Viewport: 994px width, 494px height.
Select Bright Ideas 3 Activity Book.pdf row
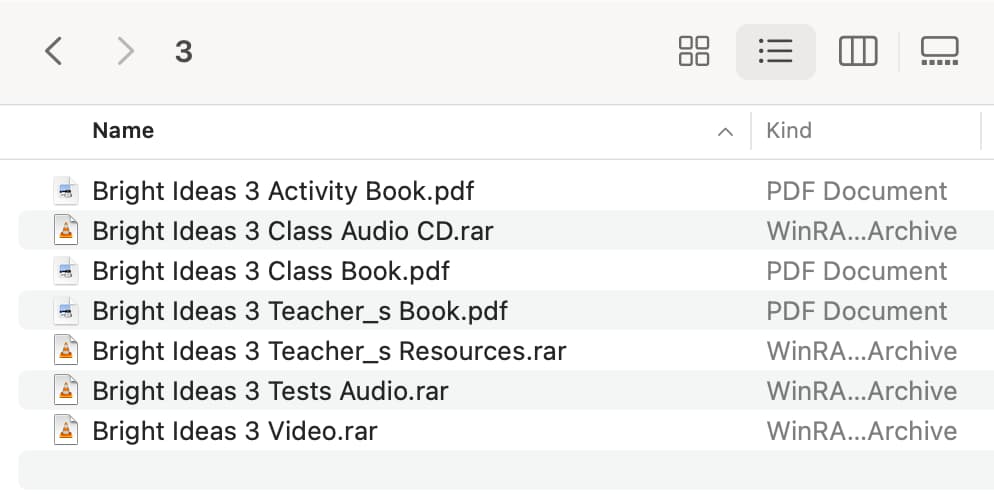(x=506, y=191)
